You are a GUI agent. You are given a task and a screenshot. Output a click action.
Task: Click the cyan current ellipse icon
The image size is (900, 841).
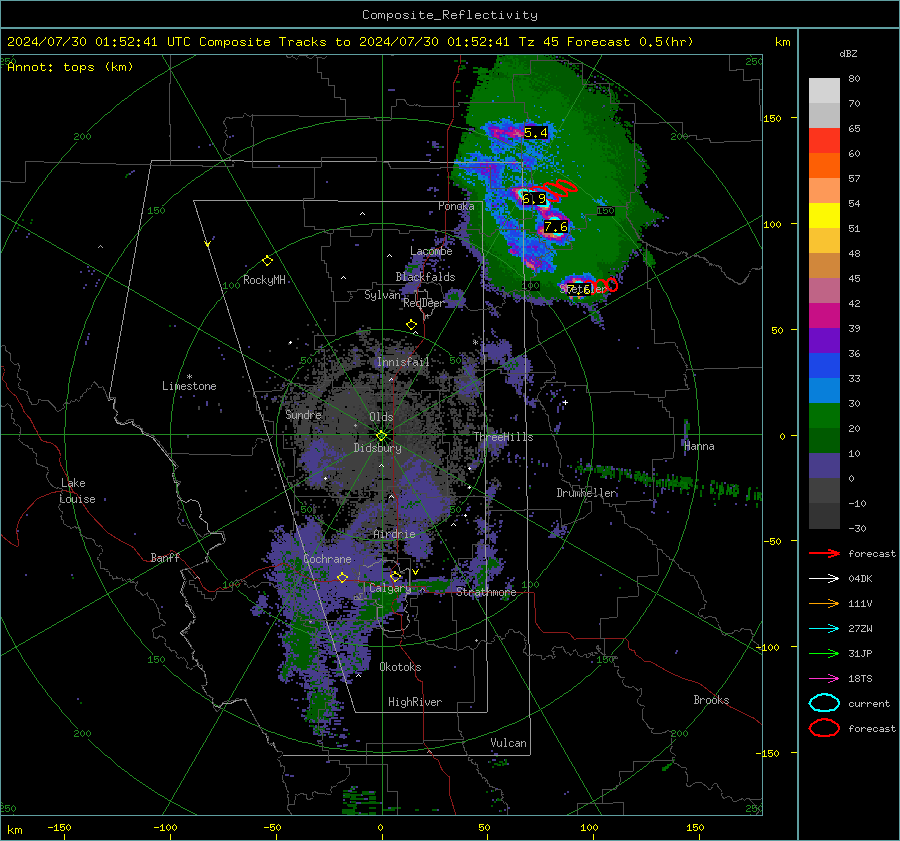(x=824, y=703)
